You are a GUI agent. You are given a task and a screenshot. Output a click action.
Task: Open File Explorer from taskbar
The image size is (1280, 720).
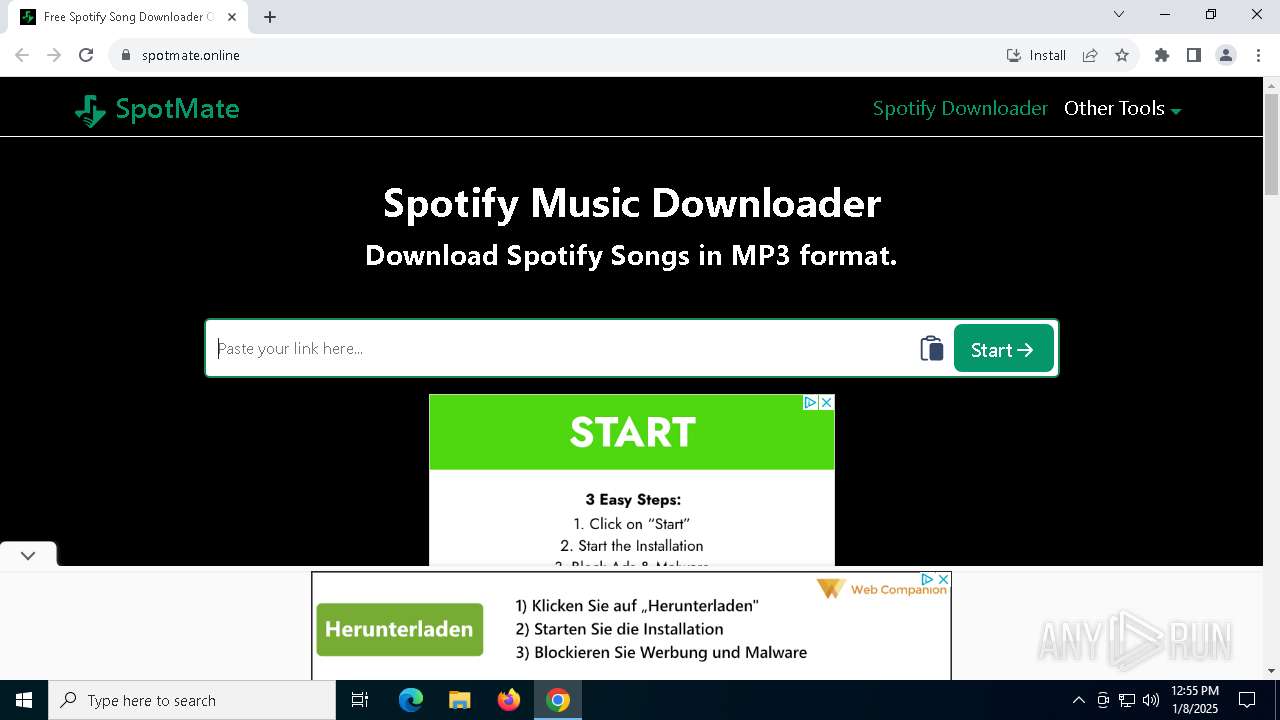click(459, 700)
